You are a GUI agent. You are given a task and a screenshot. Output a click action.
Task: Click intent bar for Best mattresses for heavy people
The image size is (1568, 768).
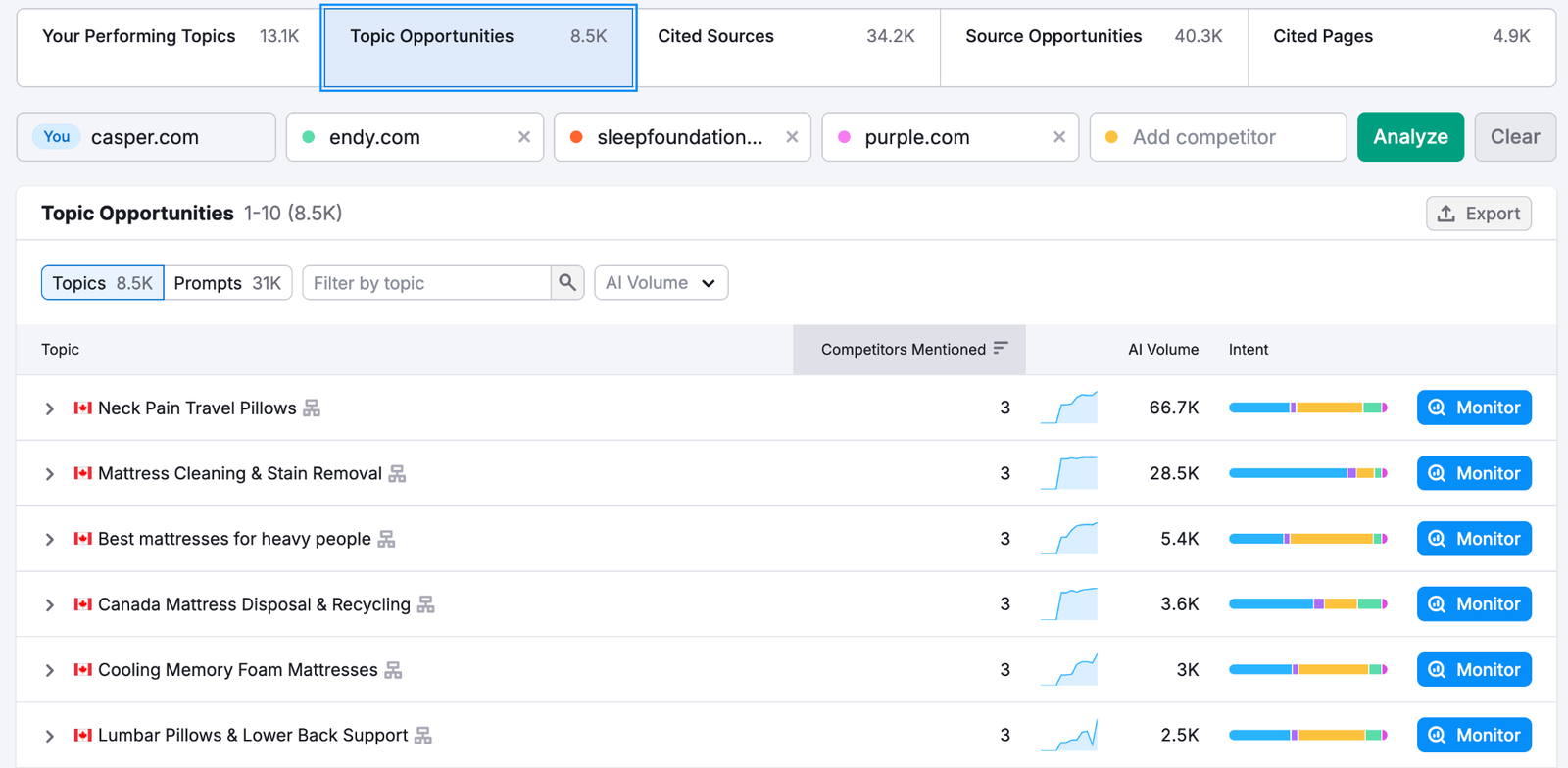coord(1308,539)
